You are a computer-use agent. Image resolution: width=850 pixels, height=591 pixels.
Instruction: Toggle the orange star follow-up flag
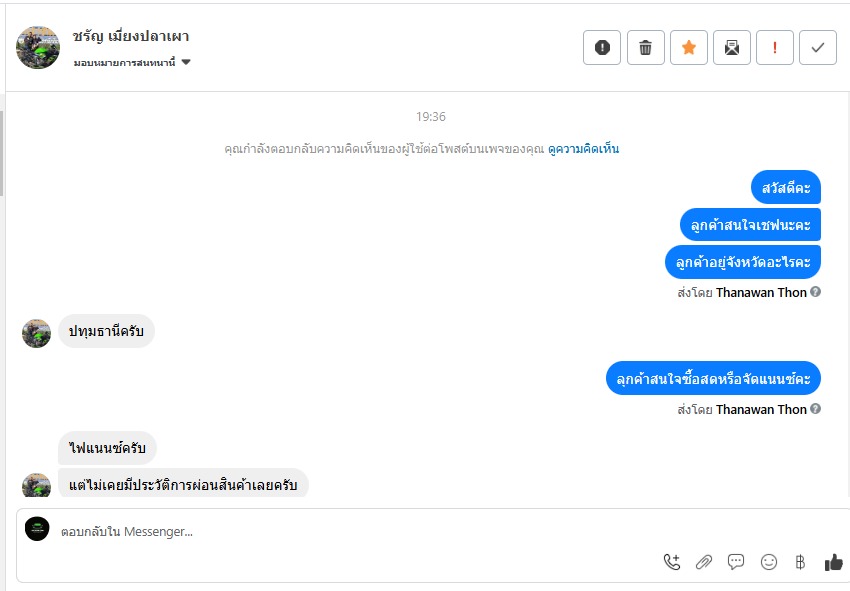click(689, 47)
